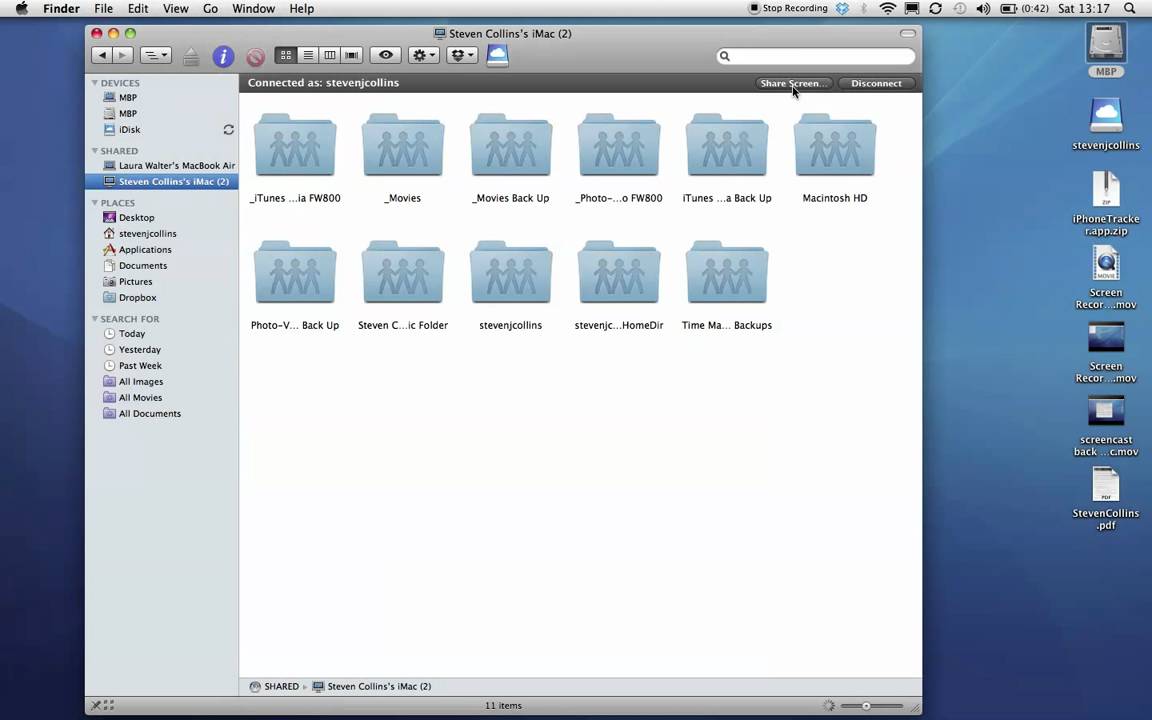Collapse the SHARED sidebar section

coord(95,151)
